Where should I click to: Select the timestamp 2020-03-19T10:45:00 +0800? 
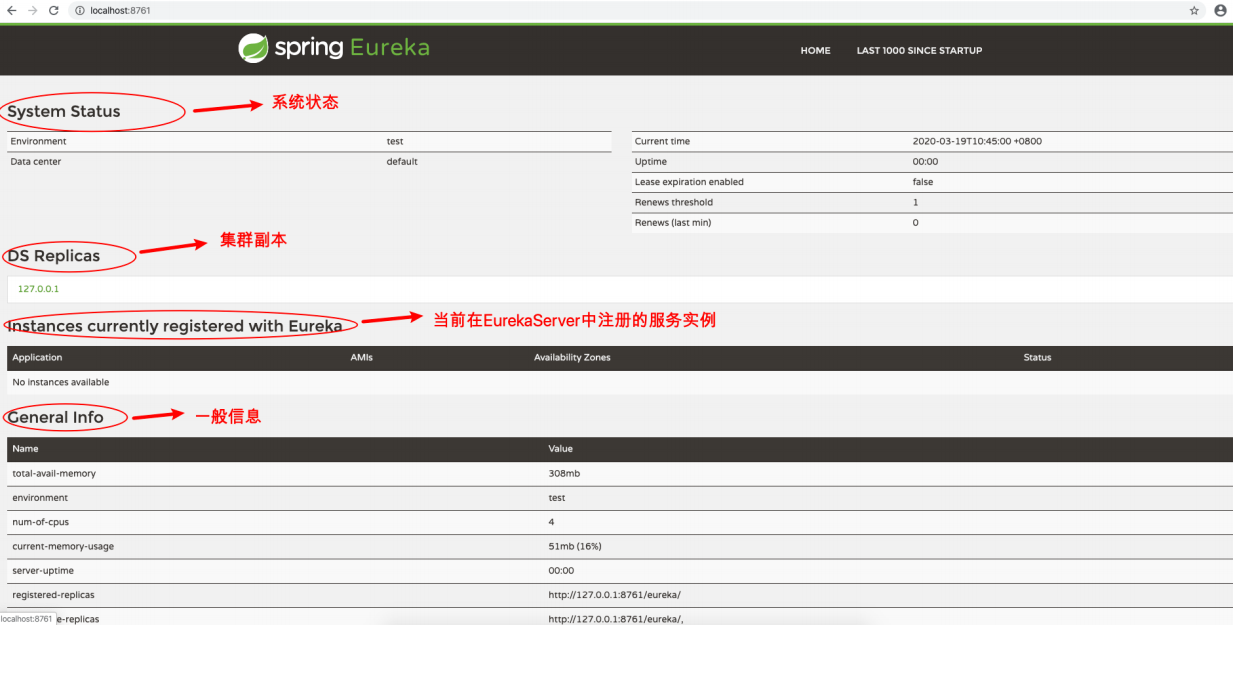[977, 141]
